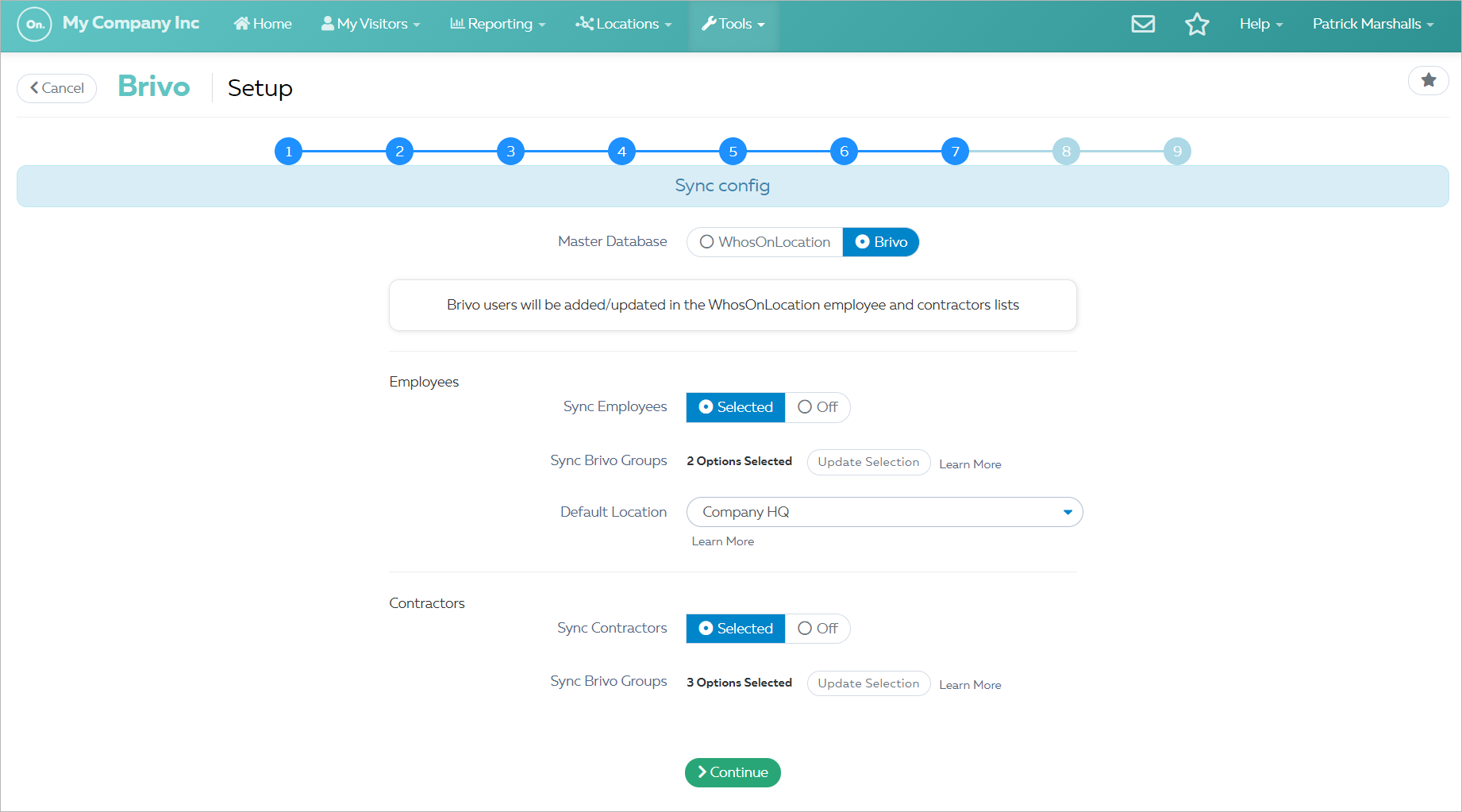Open favorites star in top navigation bar
This screenshot has width=1462, height=812.
(1197, 24)
